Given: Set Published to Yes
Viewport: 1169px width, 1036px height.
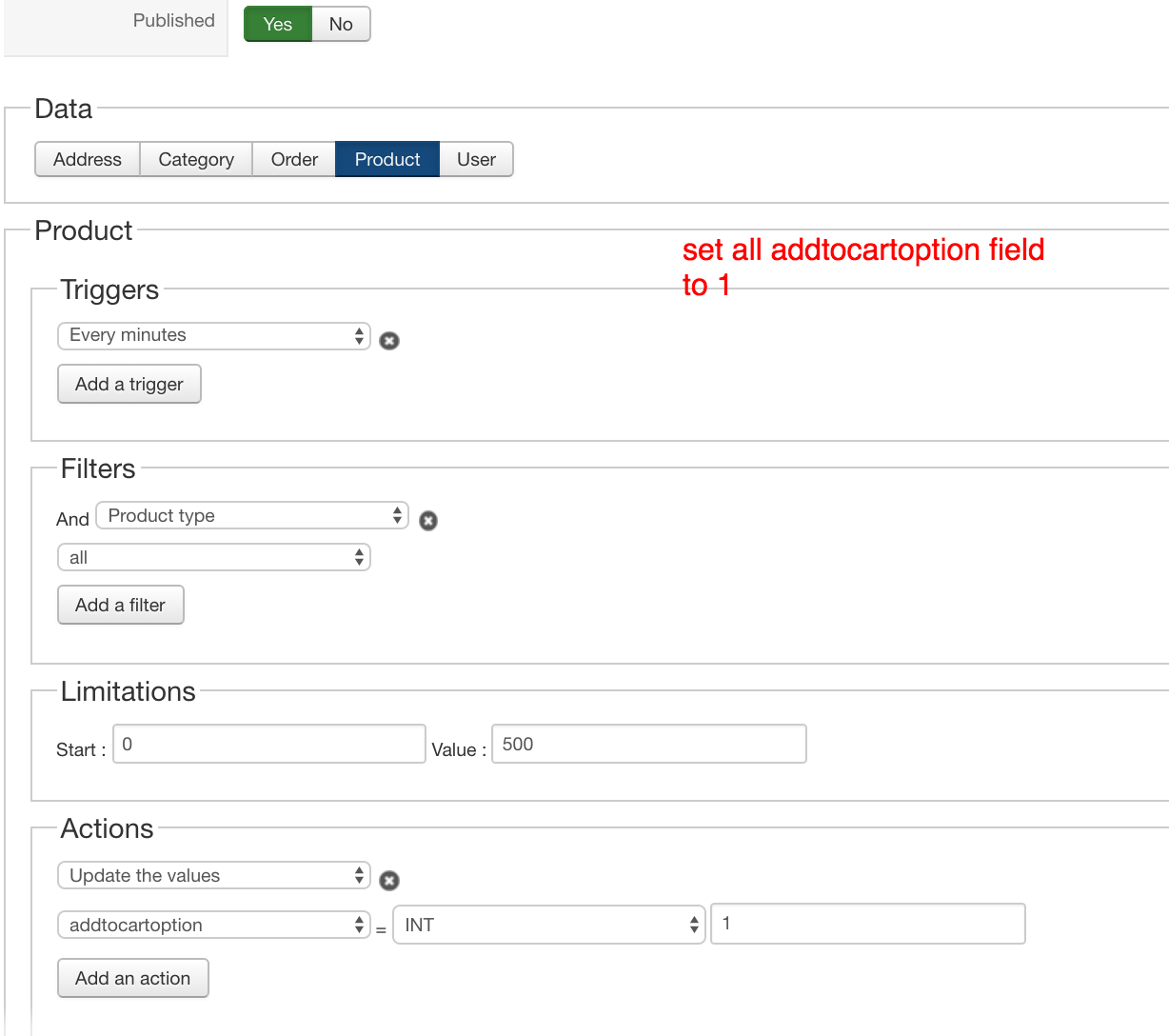Looking at the screenshot, I should click(x=277, y=25).
